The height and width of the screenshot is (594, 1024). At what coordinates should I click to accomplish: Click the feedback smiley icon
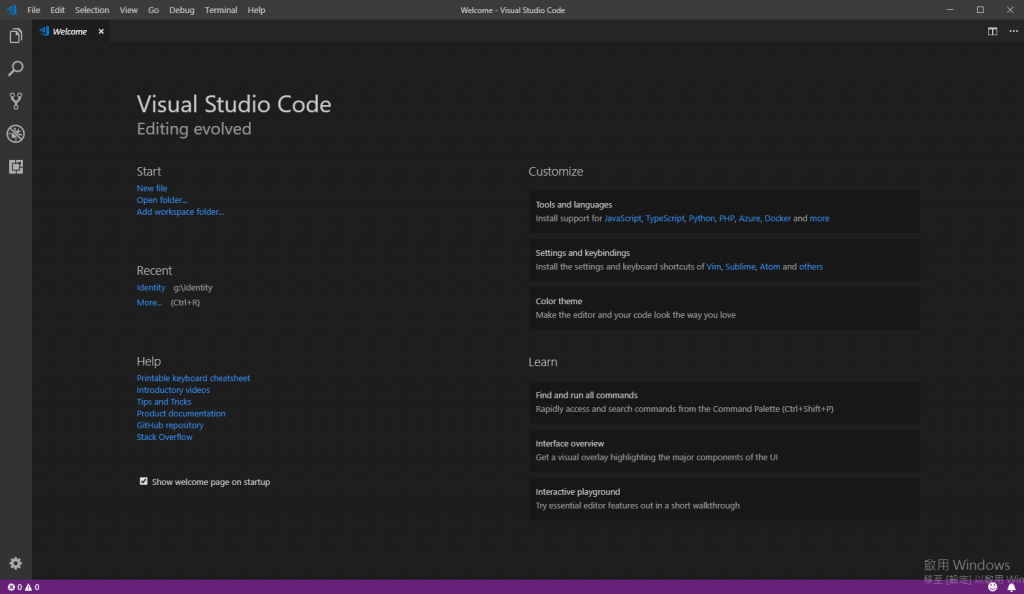(993, 587)
